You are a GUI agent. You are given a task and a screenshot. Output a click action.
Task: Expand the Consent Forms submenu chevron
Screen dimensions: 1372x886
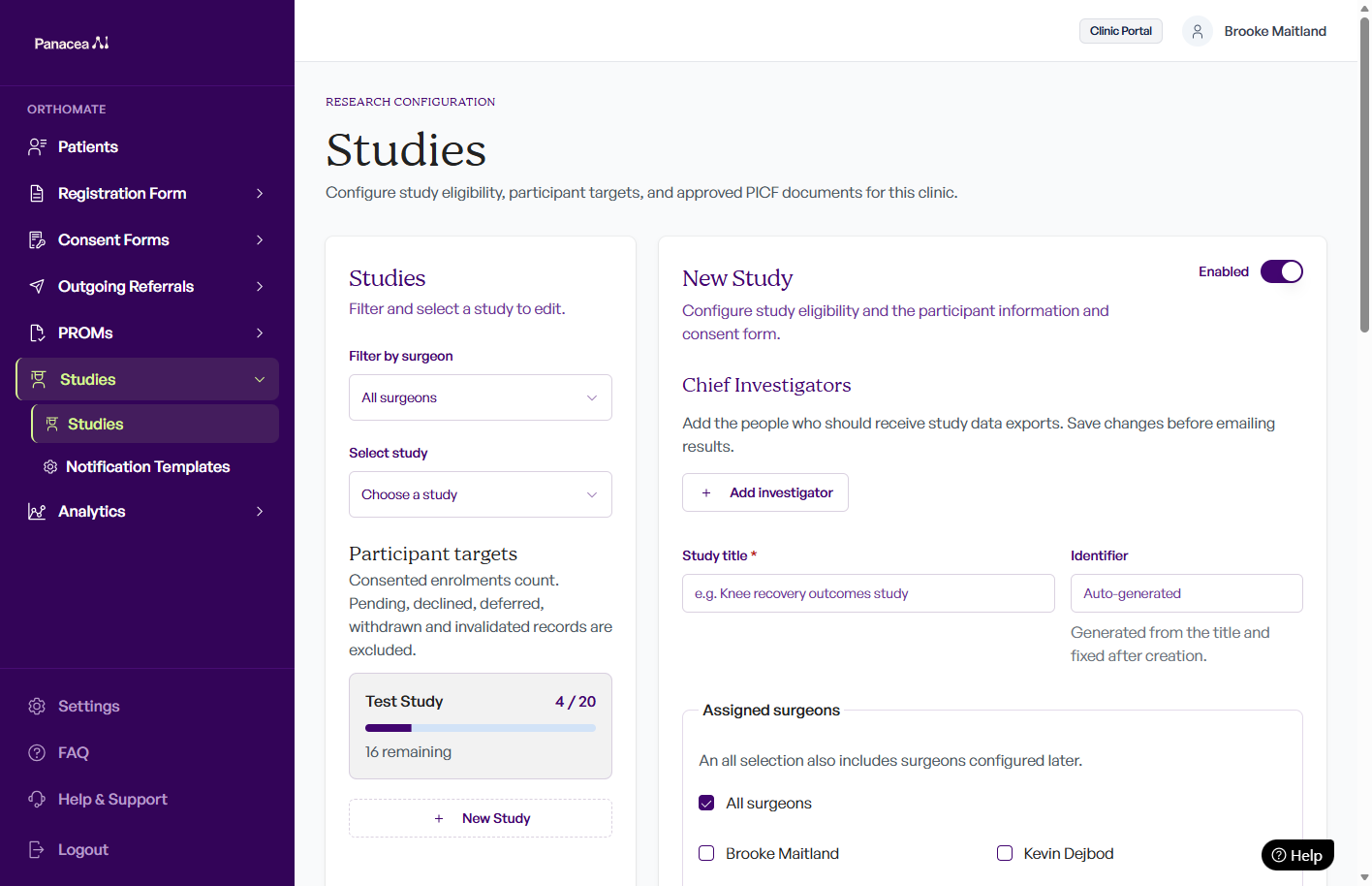coord(260,239)
